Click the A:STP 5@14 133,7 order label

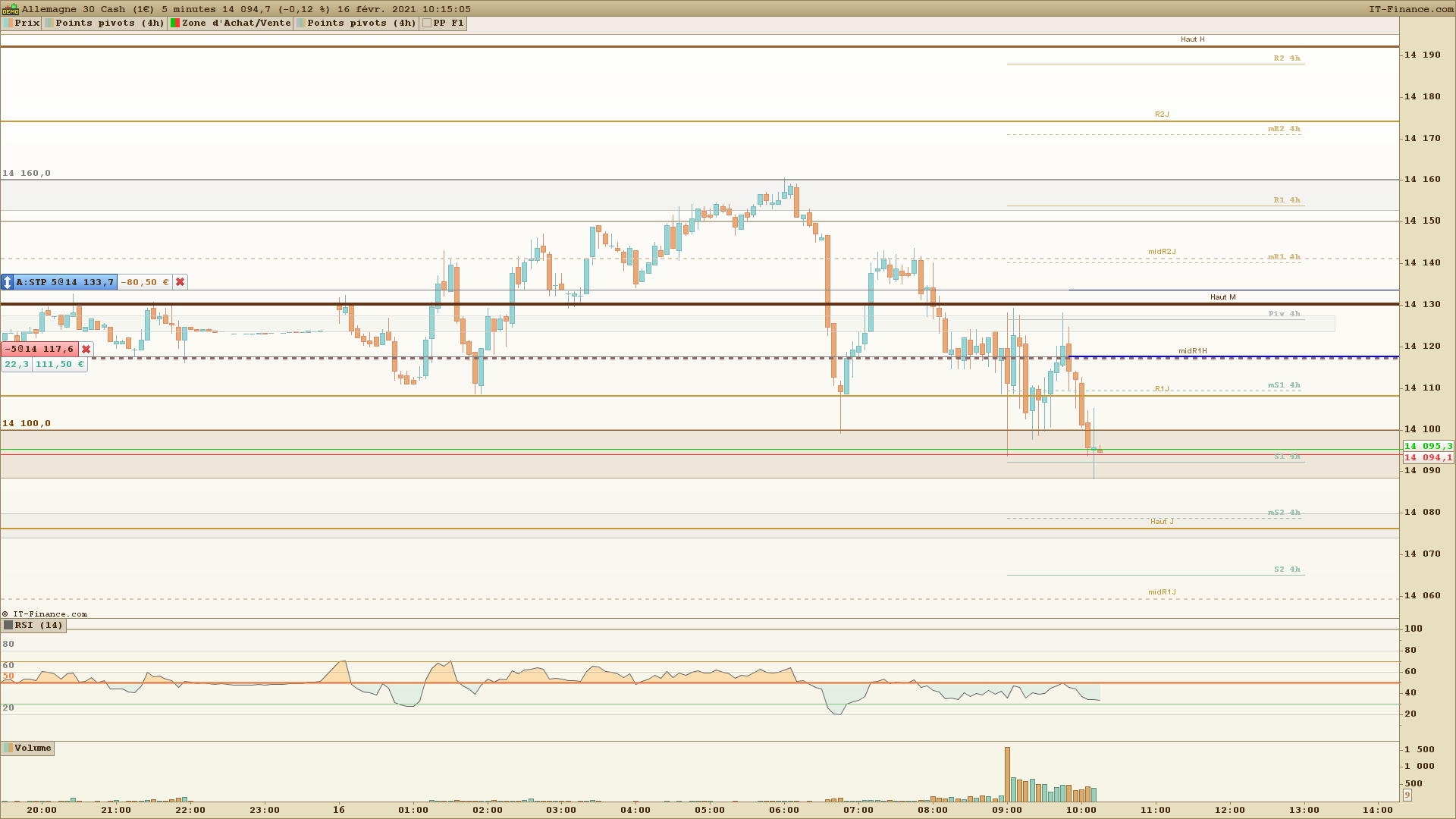point(65,282)
